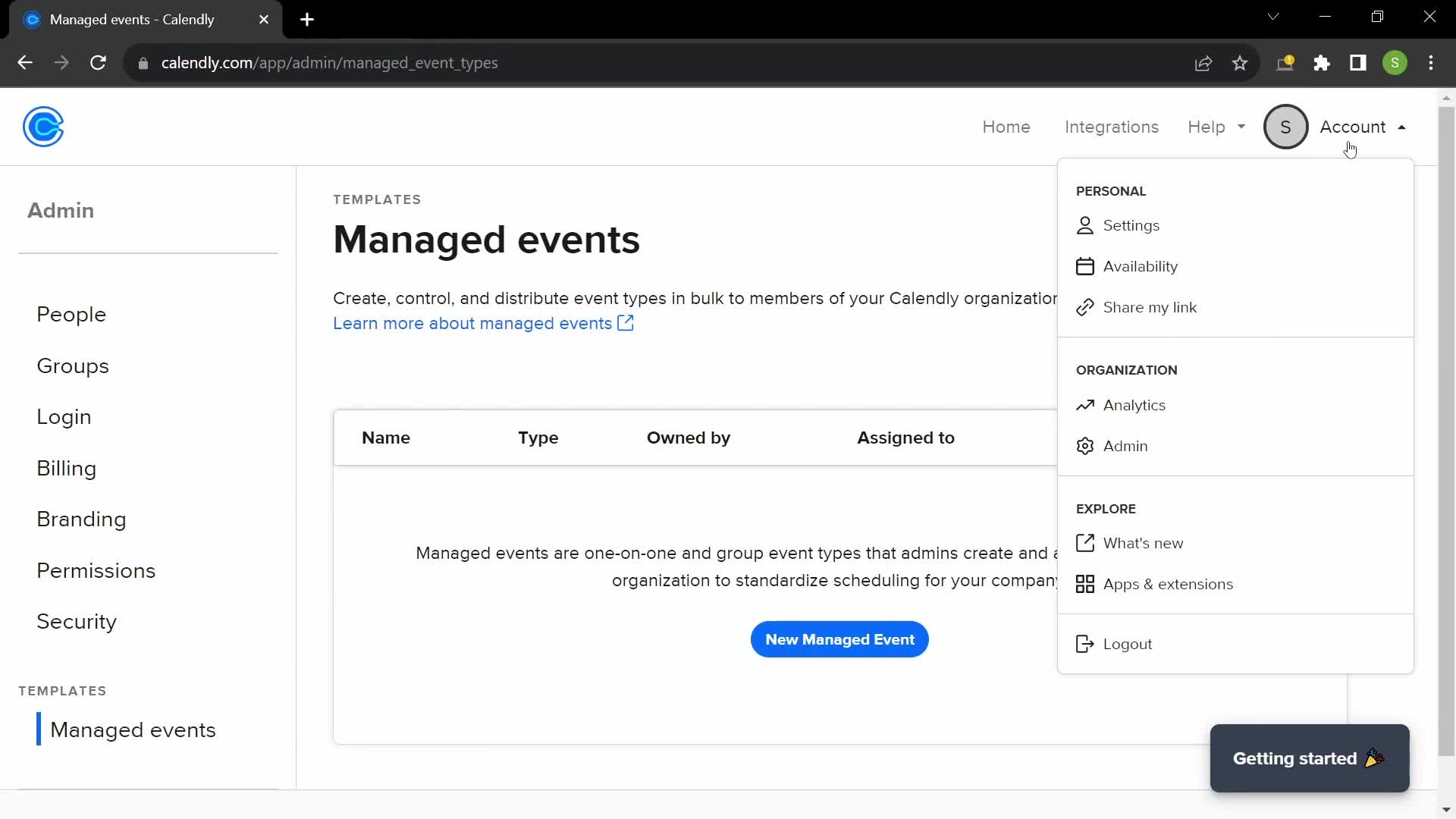Click the Analytics trend arrow icon
This screenshot has height=819, width=1456.
coord(1085,405)
